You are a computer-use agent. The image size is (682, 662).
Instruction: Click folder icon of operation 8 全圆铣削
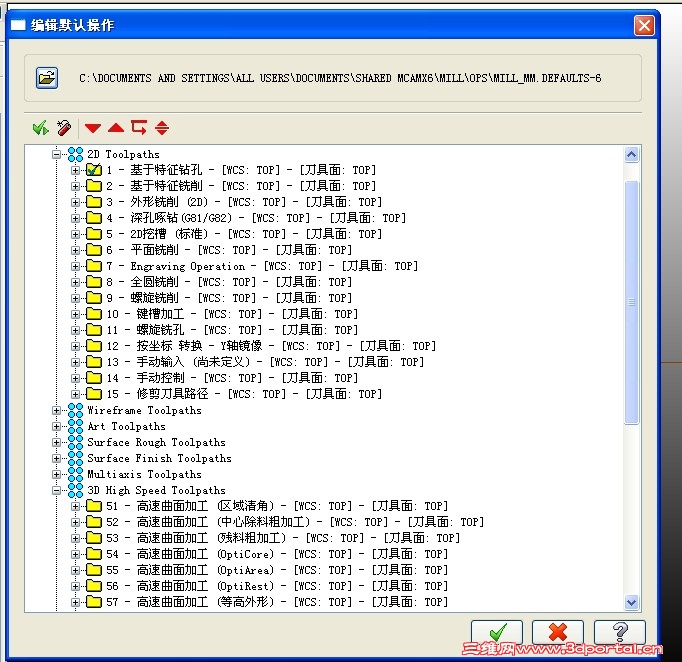click(94, 282)
